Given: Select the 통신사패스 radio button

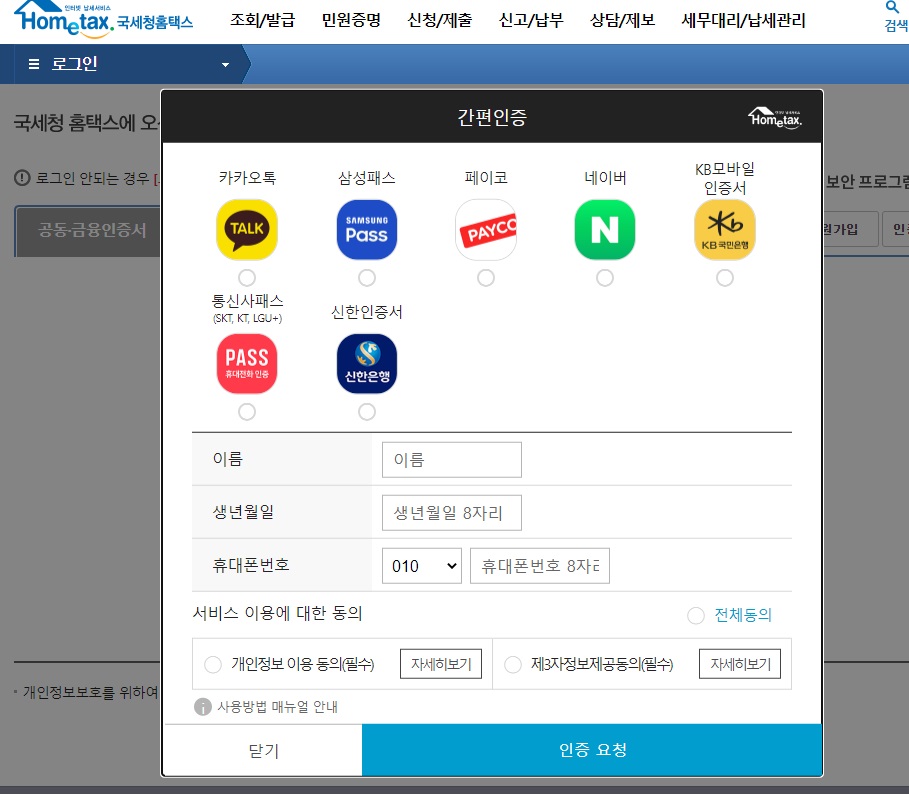Looking at the screenshot, I should point(247,411).
